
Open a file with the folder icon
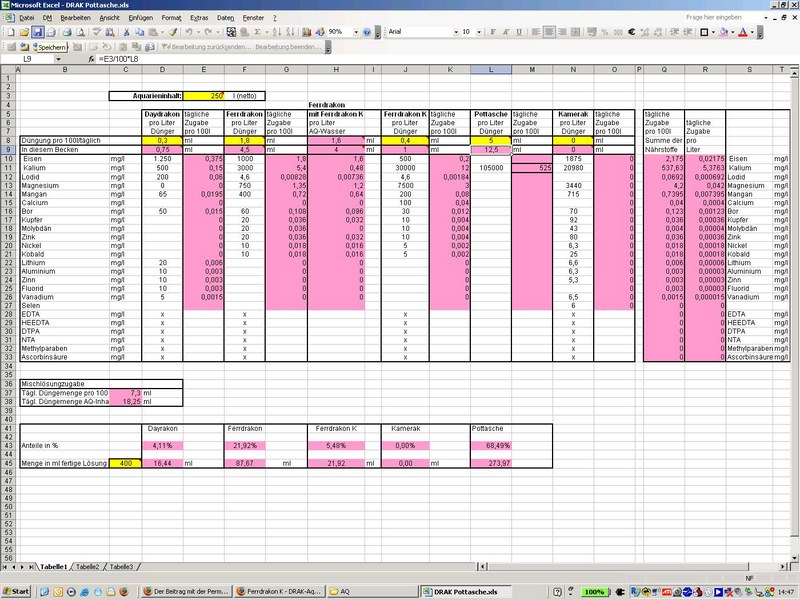tap(23, 32)
